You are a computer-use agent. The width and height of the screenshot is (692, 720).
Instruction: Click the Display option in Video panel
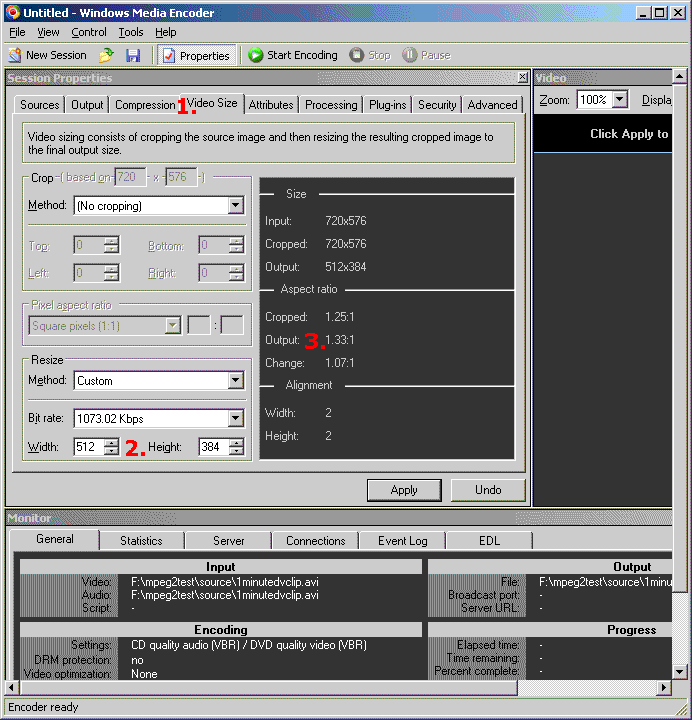pos(656,100)
